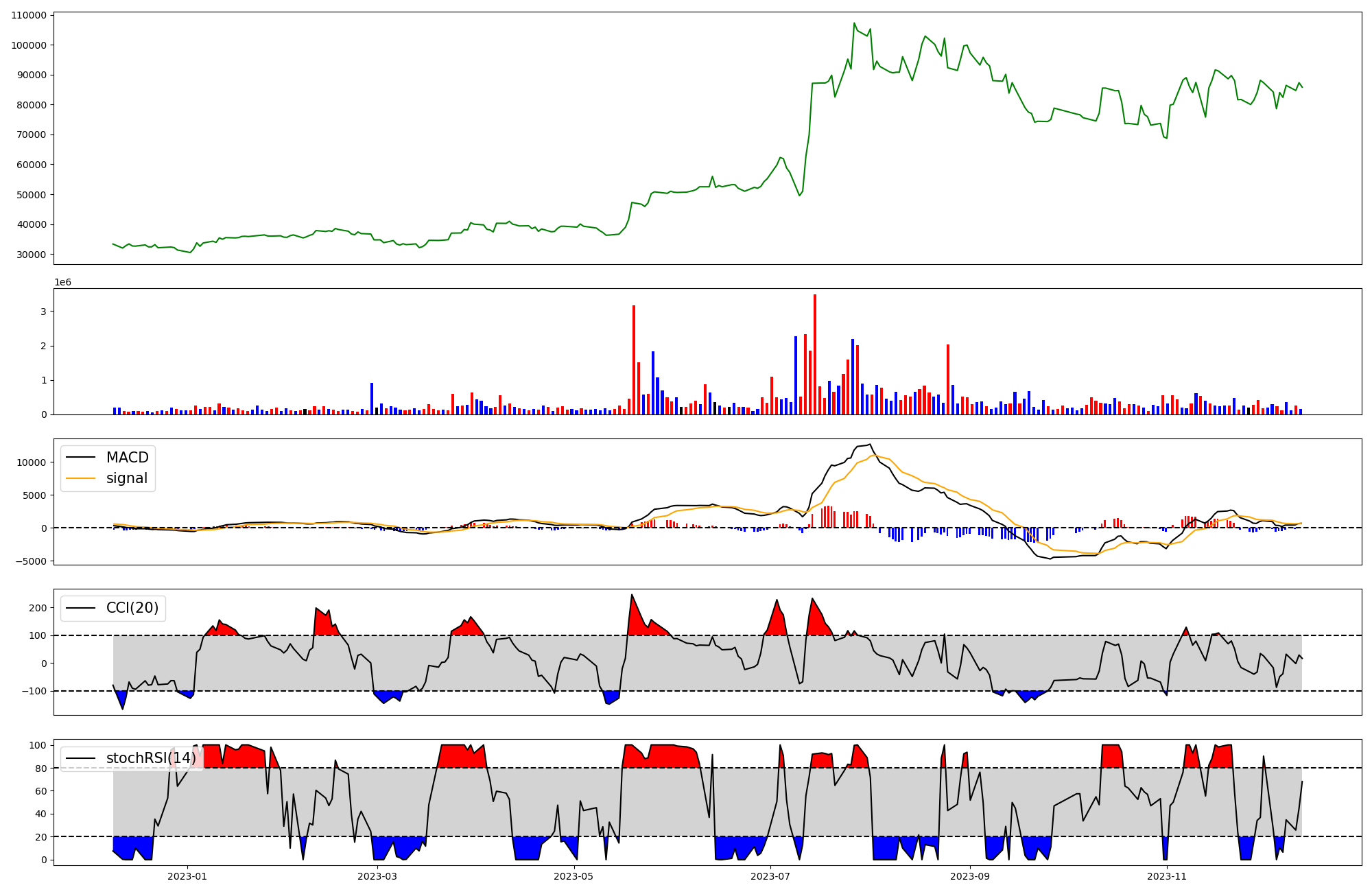Screen dimensions: 1372x892
Task: Click the 1e6 volume scale label
Action: click(62, 283)
